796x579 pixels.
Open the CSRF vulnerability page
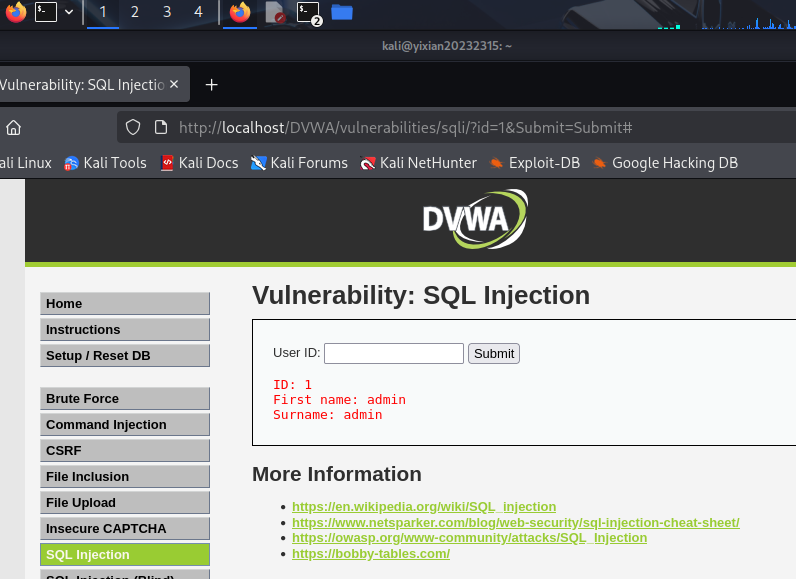125,451
